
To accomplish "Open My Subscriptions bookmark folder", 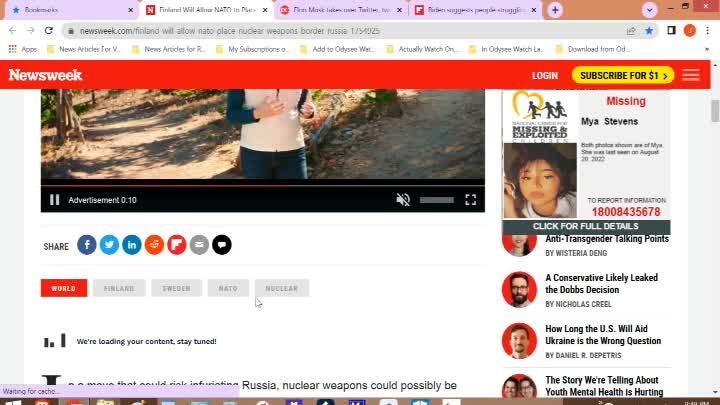I will pyautogui.click(x=253, y=49).
